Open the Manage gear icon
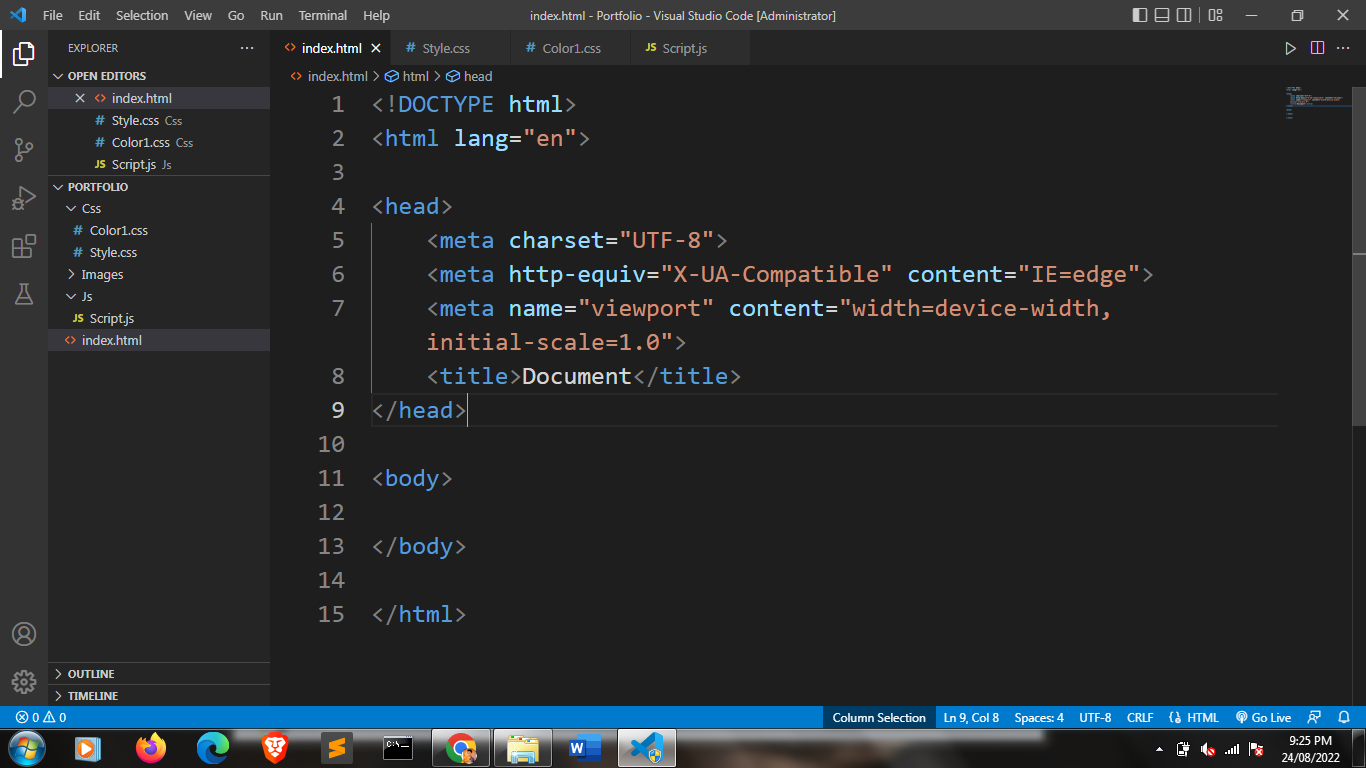The height and width of the screenshot is (768, 1366). [x=24, y=682]
